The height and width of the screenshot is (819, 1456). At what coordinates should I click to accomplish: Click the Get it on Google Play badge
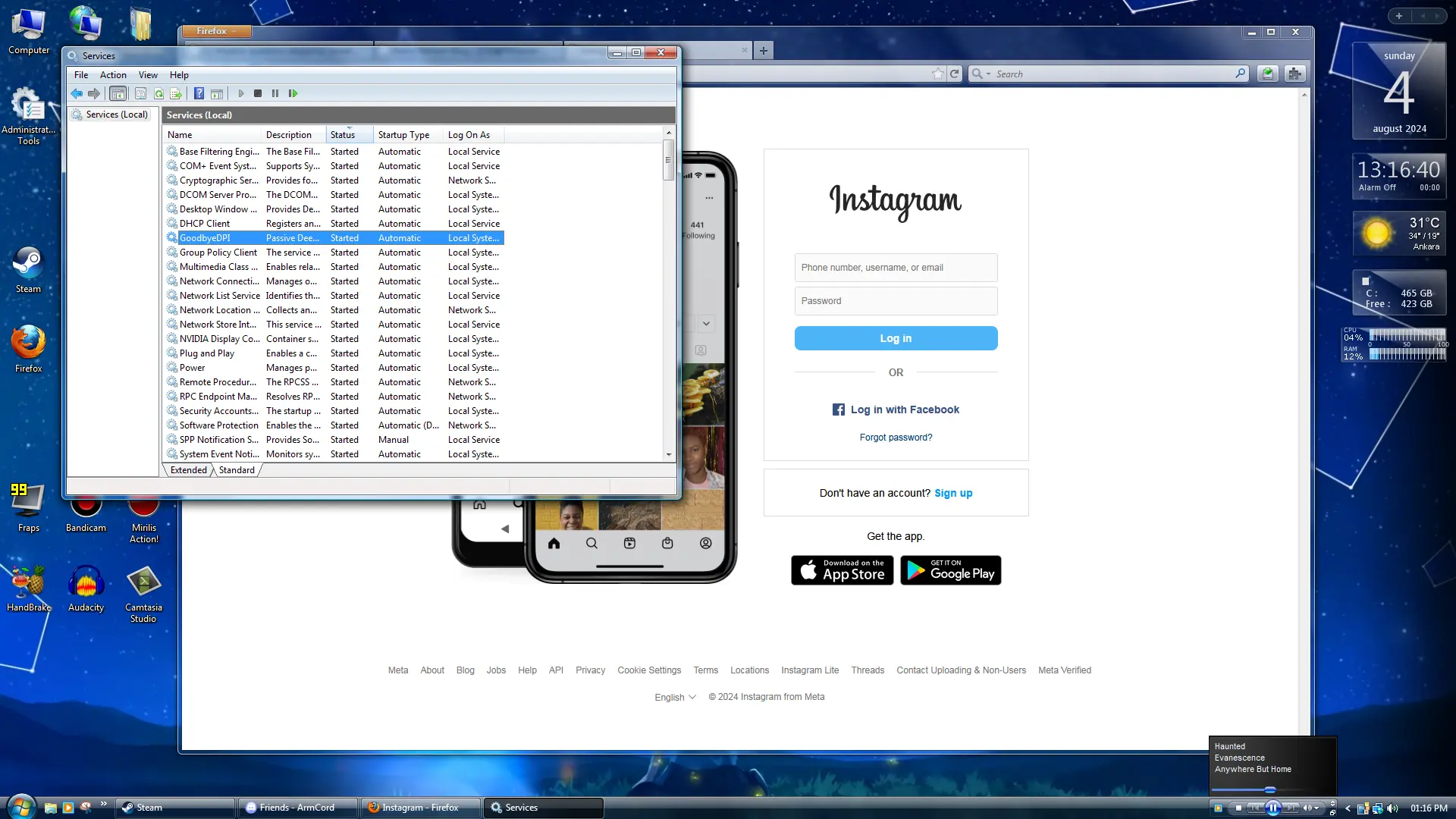(x=950, y=570)
